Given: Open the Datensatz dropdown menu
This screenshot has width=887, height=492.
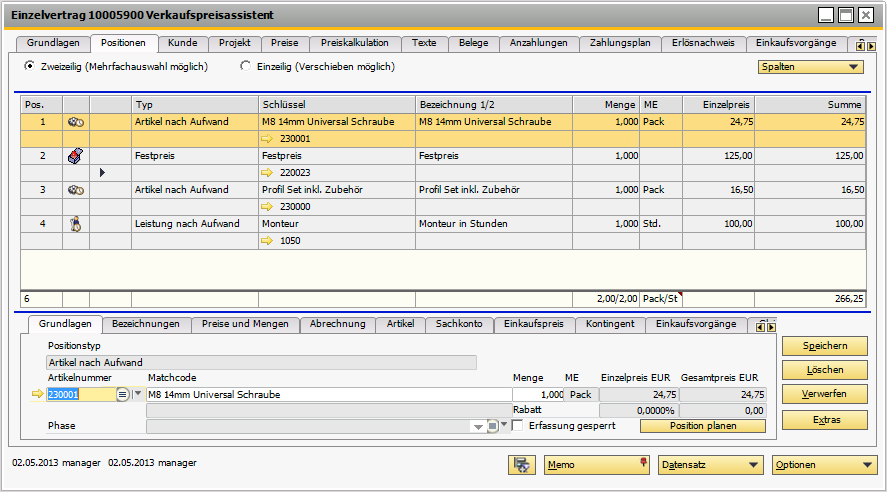Looking at the screenshot, I should pyautogui.click(x=709, y=465).
